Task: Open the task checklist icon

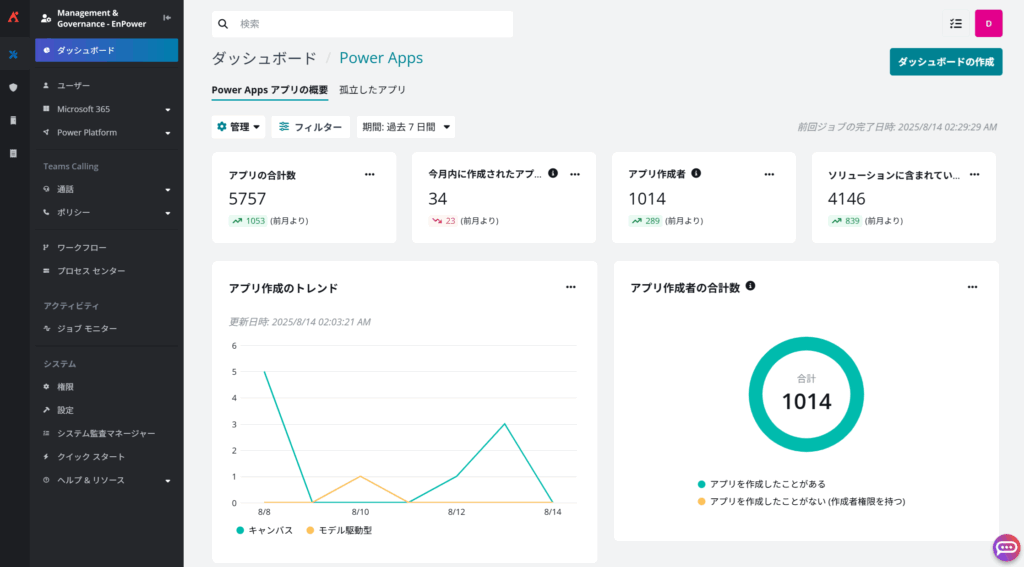Action: point(955,24)
